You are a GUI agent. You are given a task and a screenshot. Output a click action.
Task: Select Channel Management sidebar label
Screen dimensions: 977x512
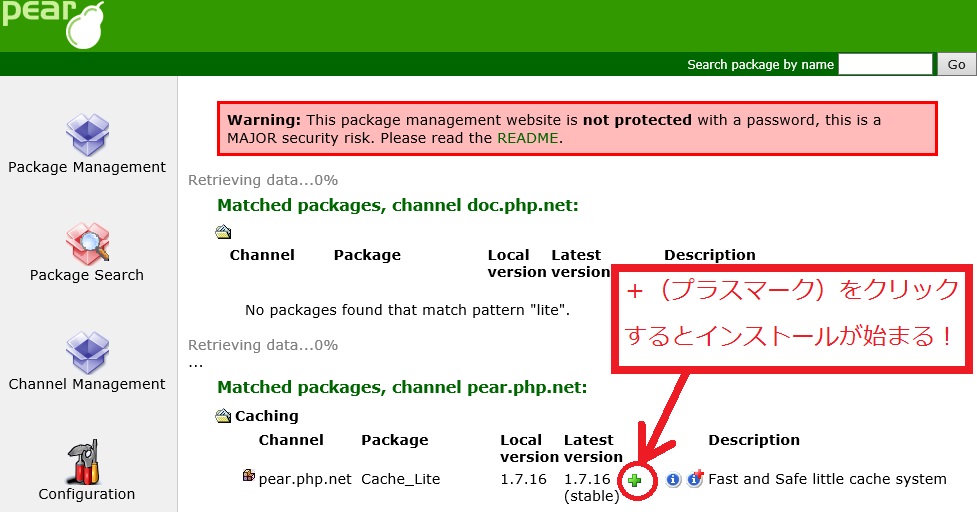pos(87,384)
